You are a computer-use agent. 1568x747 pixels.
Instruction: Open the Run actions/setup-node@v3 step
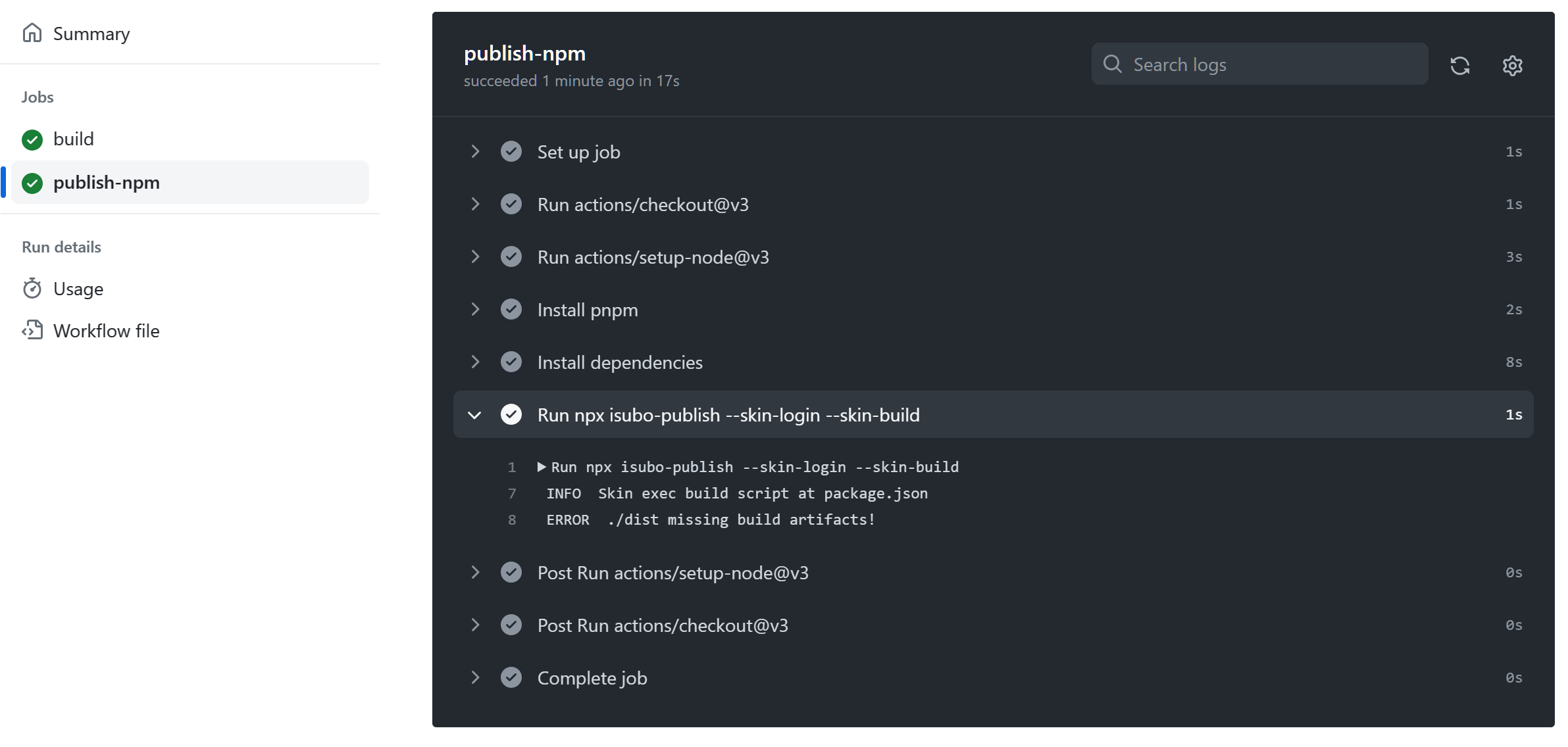pyautogui.click(x=653, y=256)
